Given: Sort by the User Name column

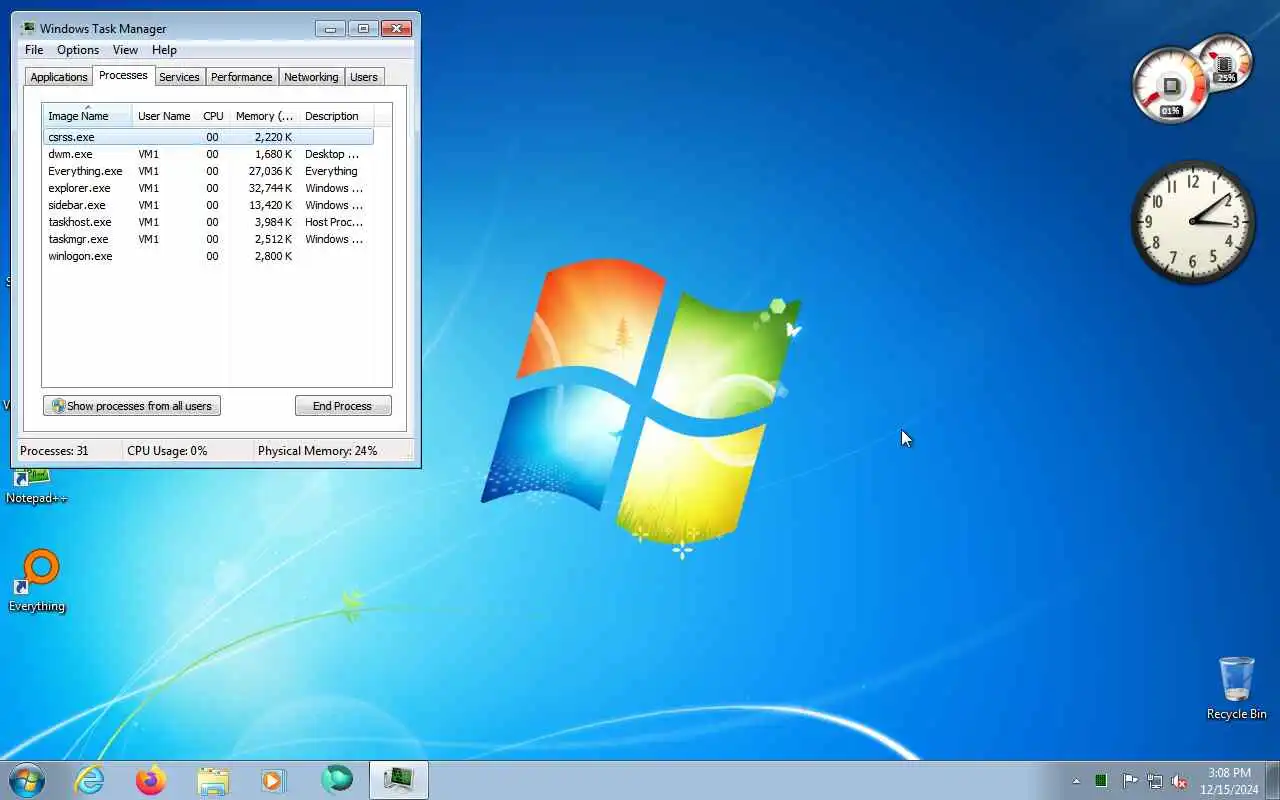Looking at the screenshot, I should point(164,116).
